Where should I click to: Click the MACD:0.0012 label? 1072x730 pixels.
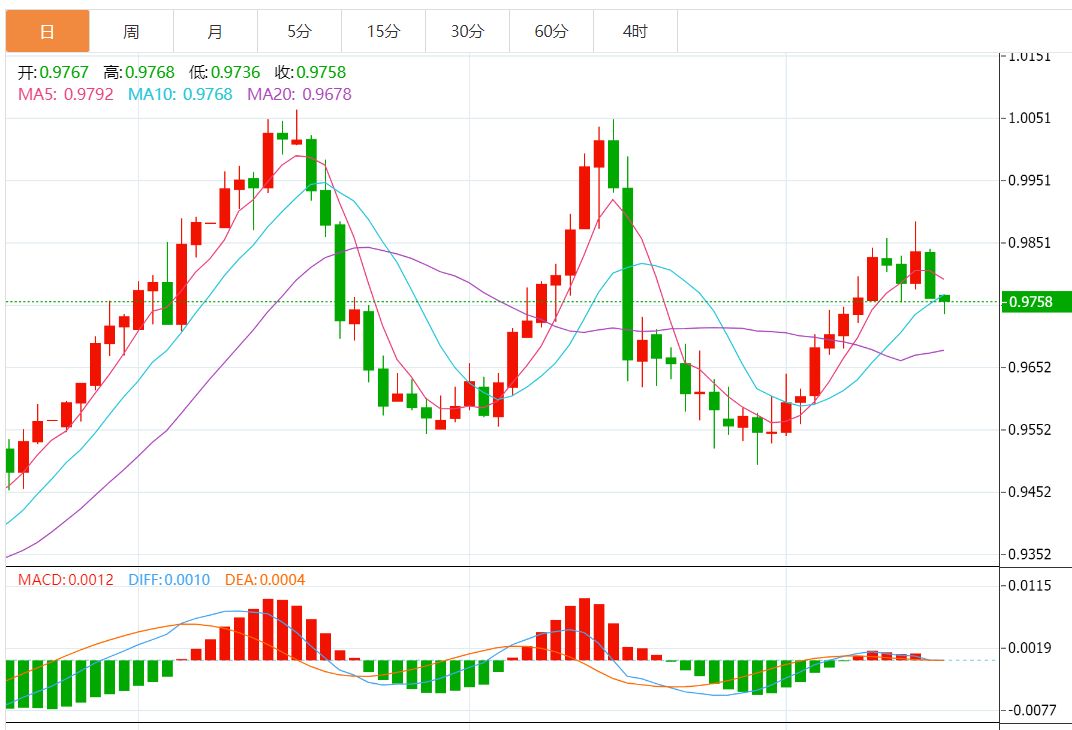66,580
